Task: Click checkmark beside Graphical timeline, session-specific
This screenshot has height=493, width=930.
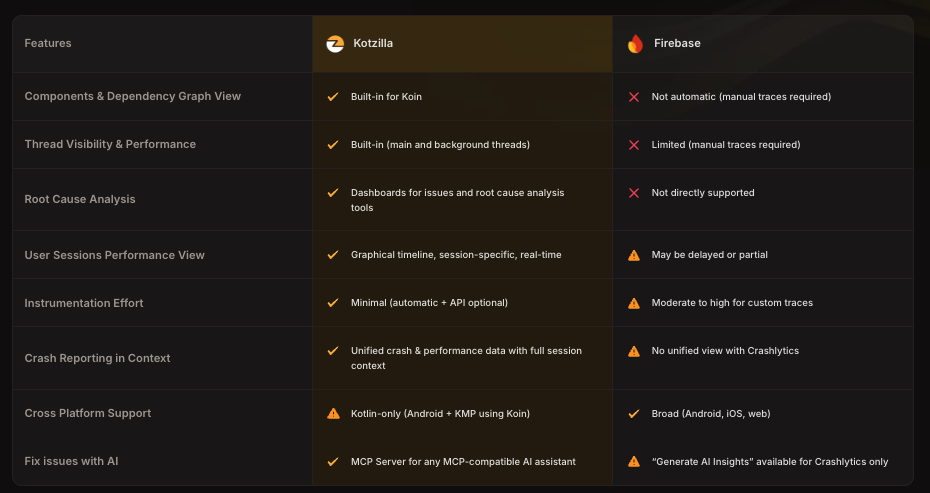Action: tap(333, 255)
